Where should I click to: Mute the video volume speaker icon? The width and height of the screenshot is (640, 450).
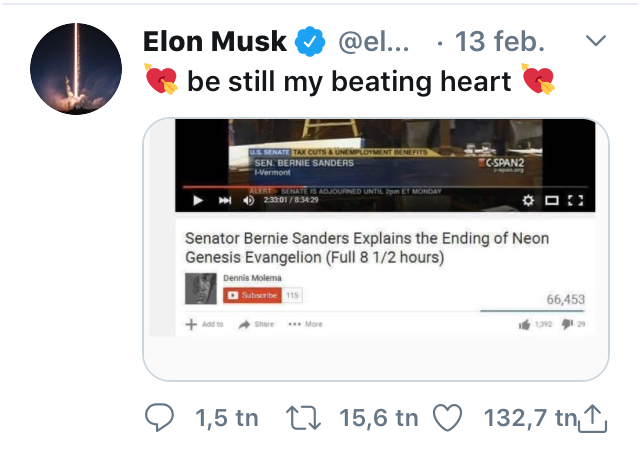(247, 200)
